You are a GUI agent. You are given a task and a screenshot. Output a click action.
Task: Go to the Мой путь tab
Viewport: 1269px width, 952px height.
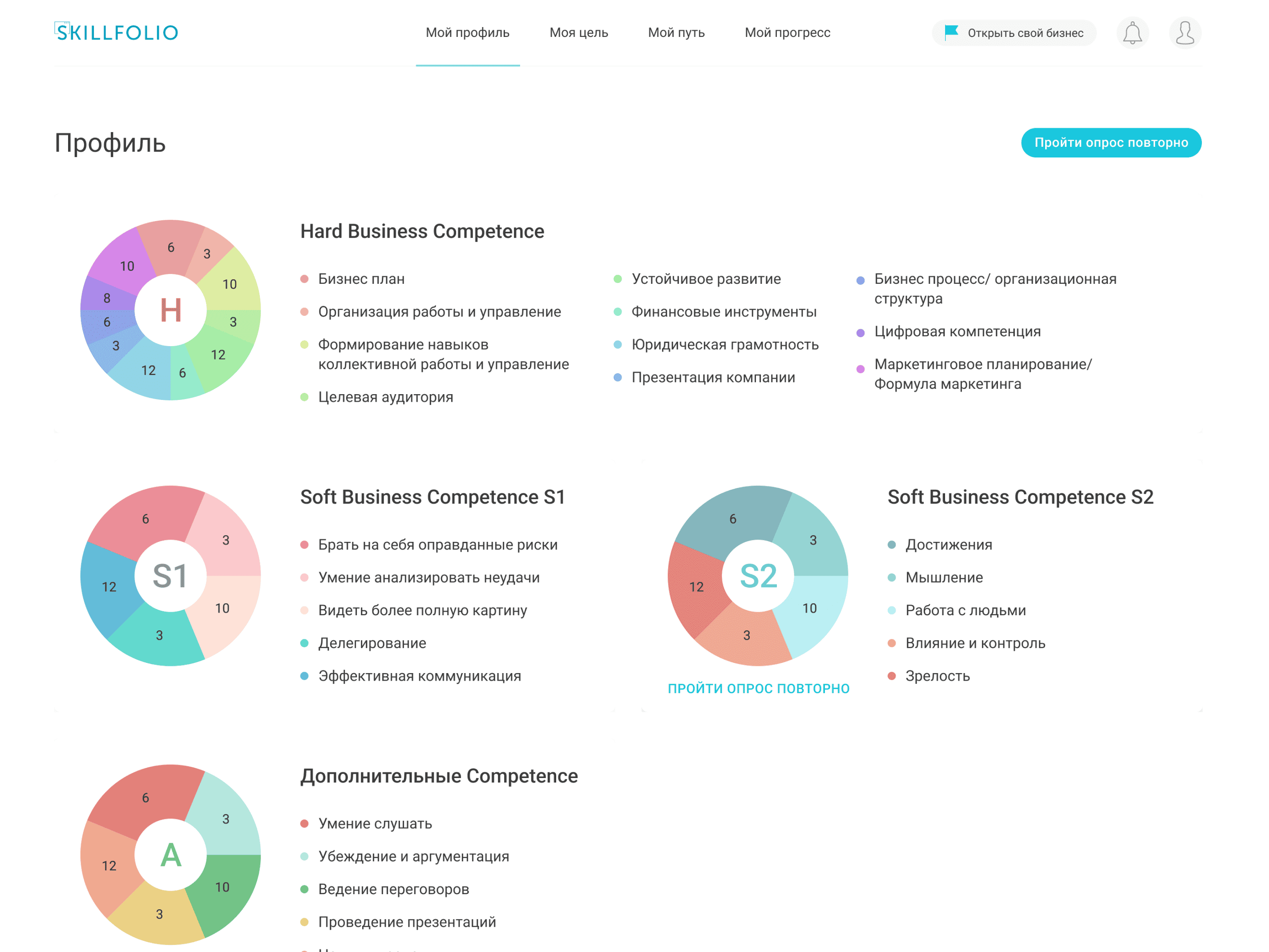point(676,32)
